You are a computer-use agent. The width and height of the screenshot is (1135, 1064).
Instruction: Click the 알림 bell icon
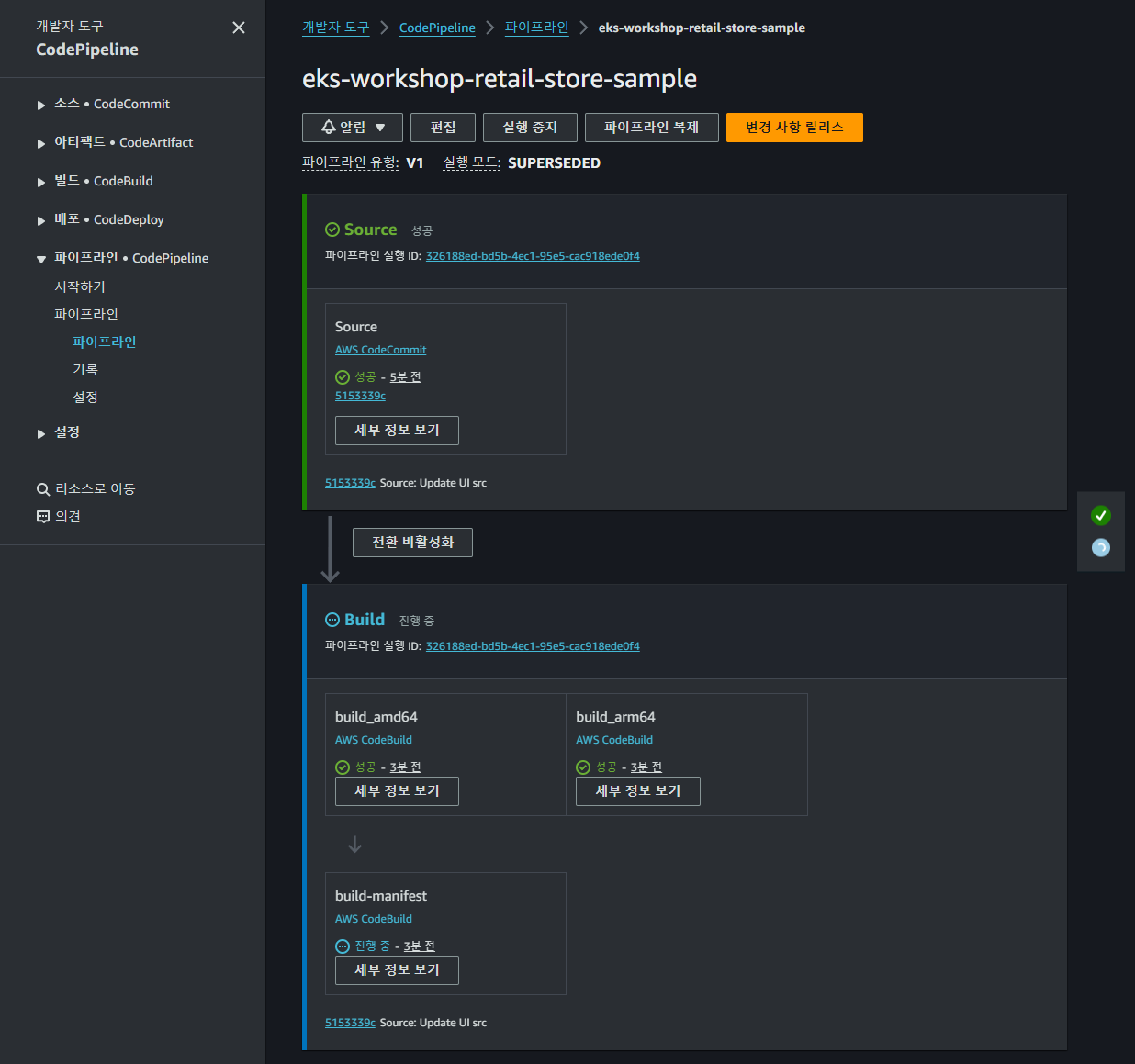pyautogui.click(x=329, y=128)
